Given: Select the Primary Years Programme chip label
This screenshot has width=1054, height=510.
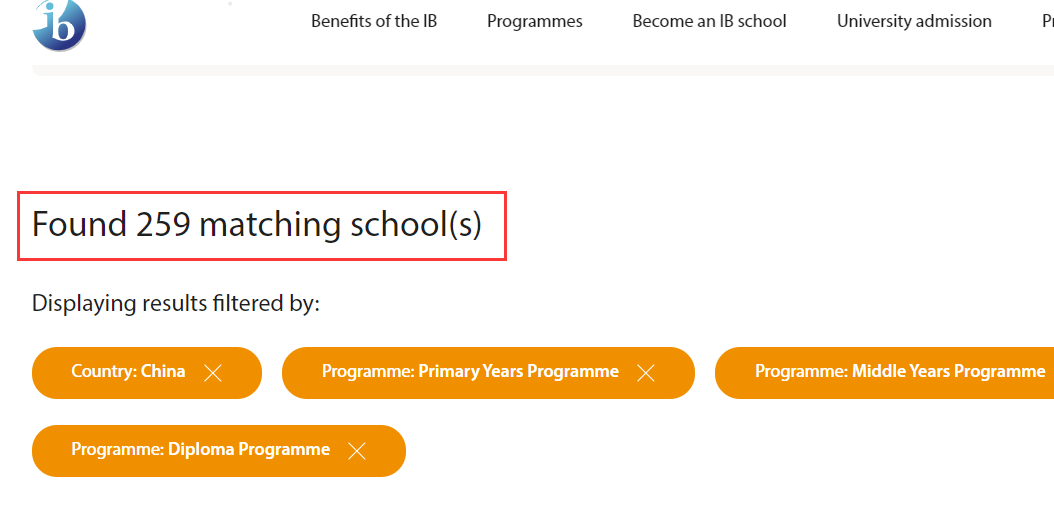Looking at the screenshot, I should click(470, 372).
